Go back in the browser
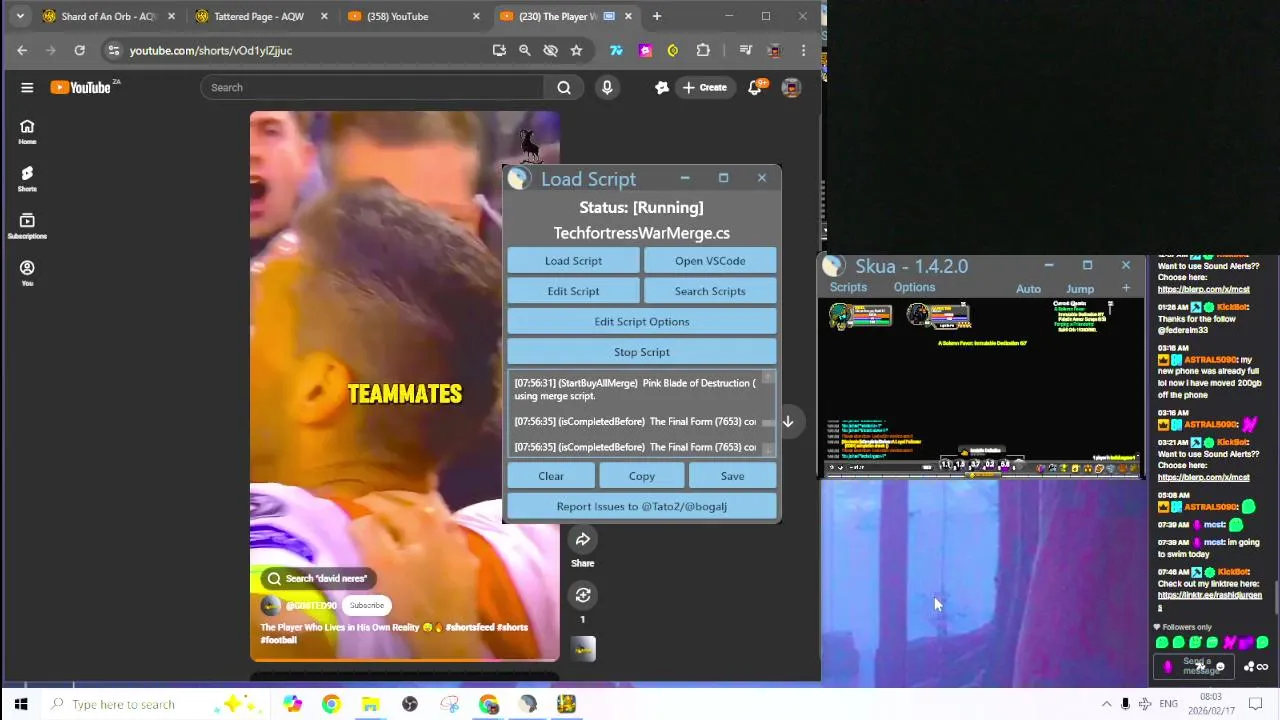Viewport: 1280px width, 720px height. pos(22,50)
